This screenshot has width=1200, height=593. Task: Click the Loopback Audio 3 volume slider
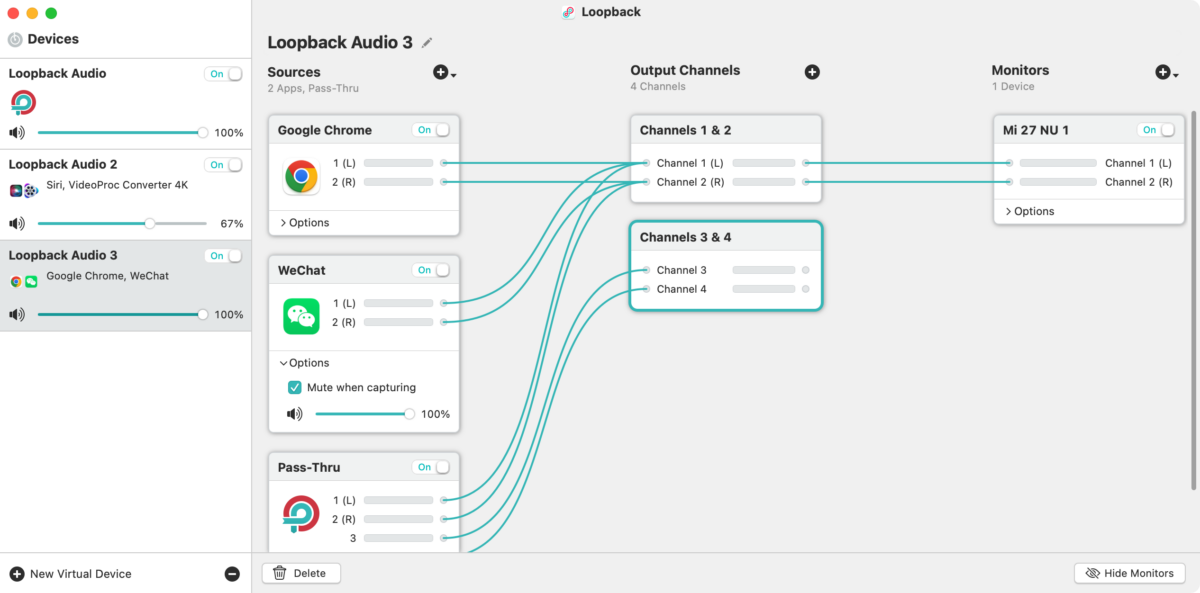121,314
